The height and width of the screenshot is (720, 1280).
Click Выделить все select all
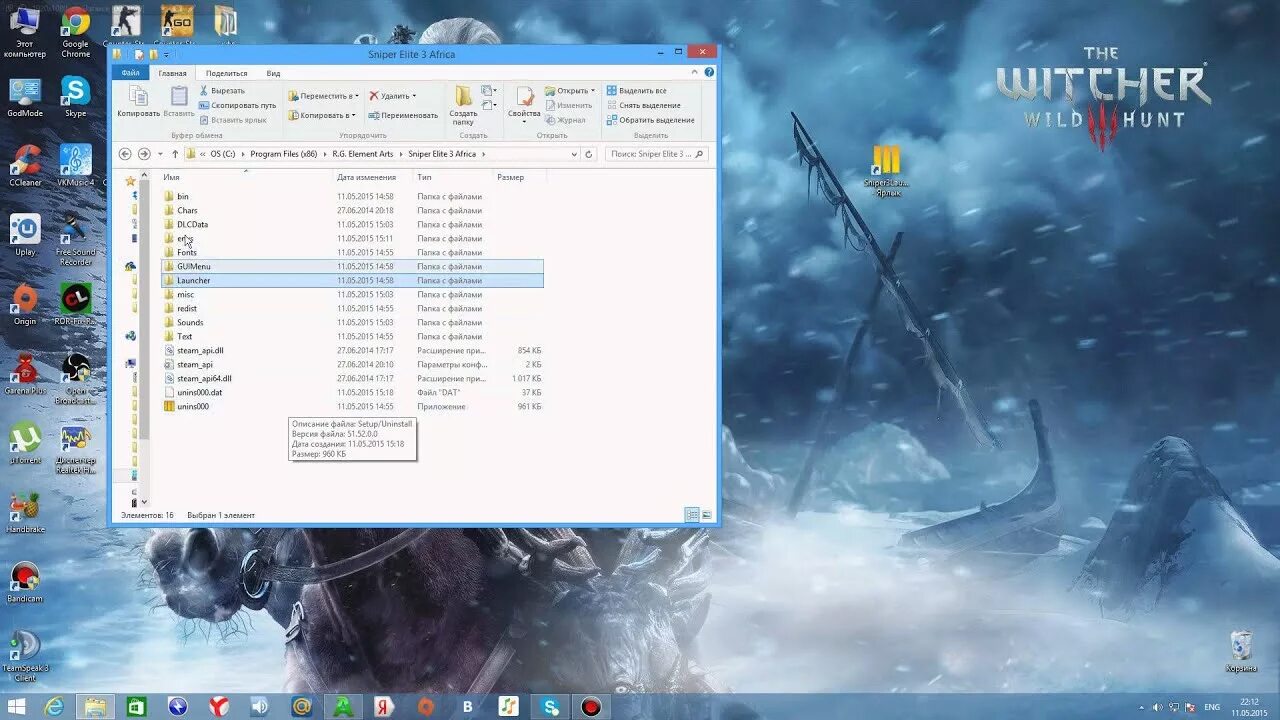click(636, 91)
